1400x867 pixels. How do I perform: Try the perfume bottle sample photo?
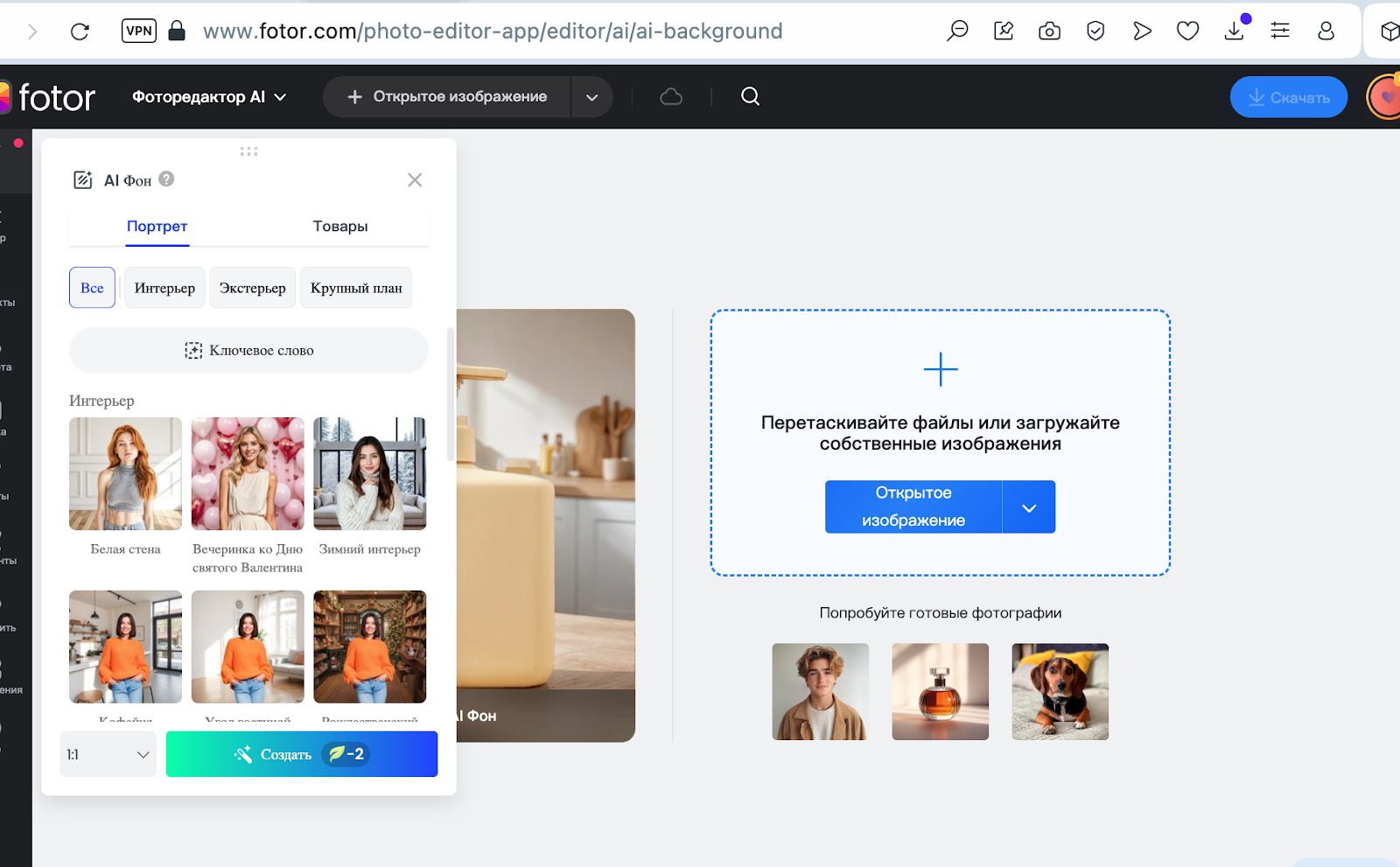point(941,692)
